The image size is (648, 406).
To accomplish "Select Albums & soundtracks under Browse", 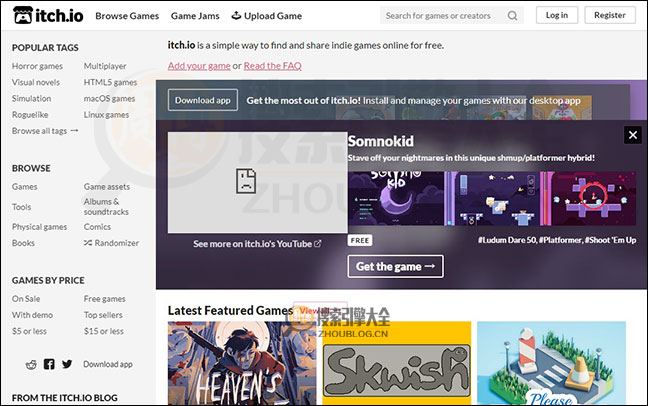I will click(106, 207).
